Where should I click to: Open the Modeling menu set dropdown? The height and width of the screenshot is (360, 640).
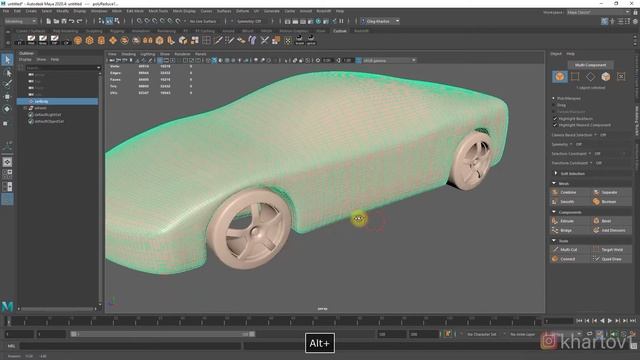click(20, 21)
